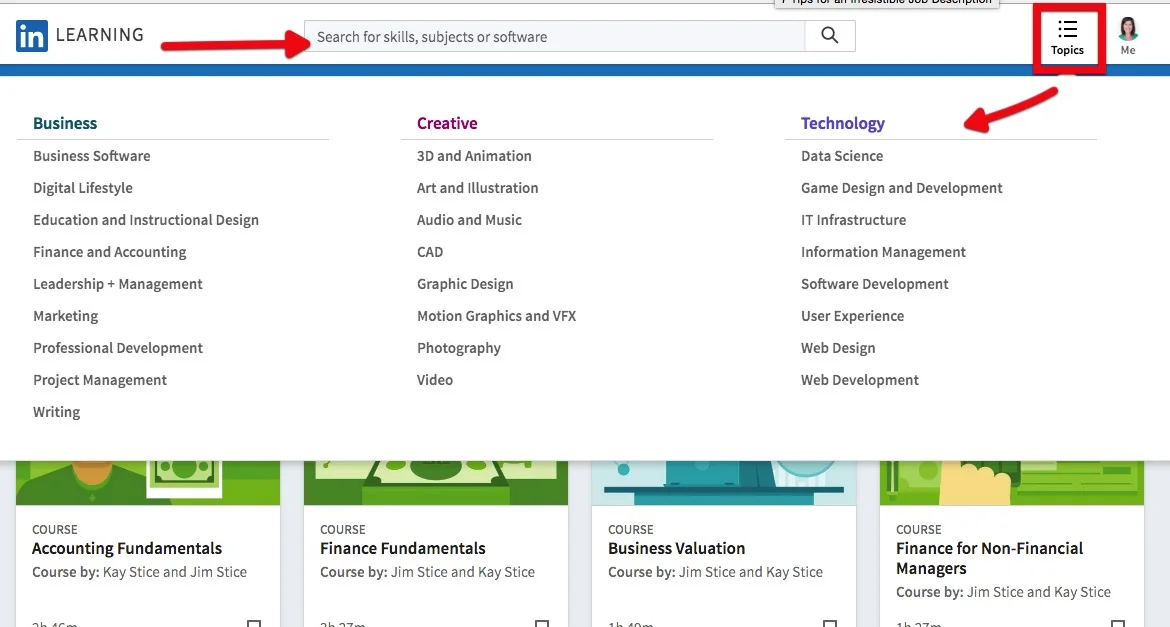Open Finance and Accounting topic
The height and width of the screenshot is (627, 1170).
110,252
